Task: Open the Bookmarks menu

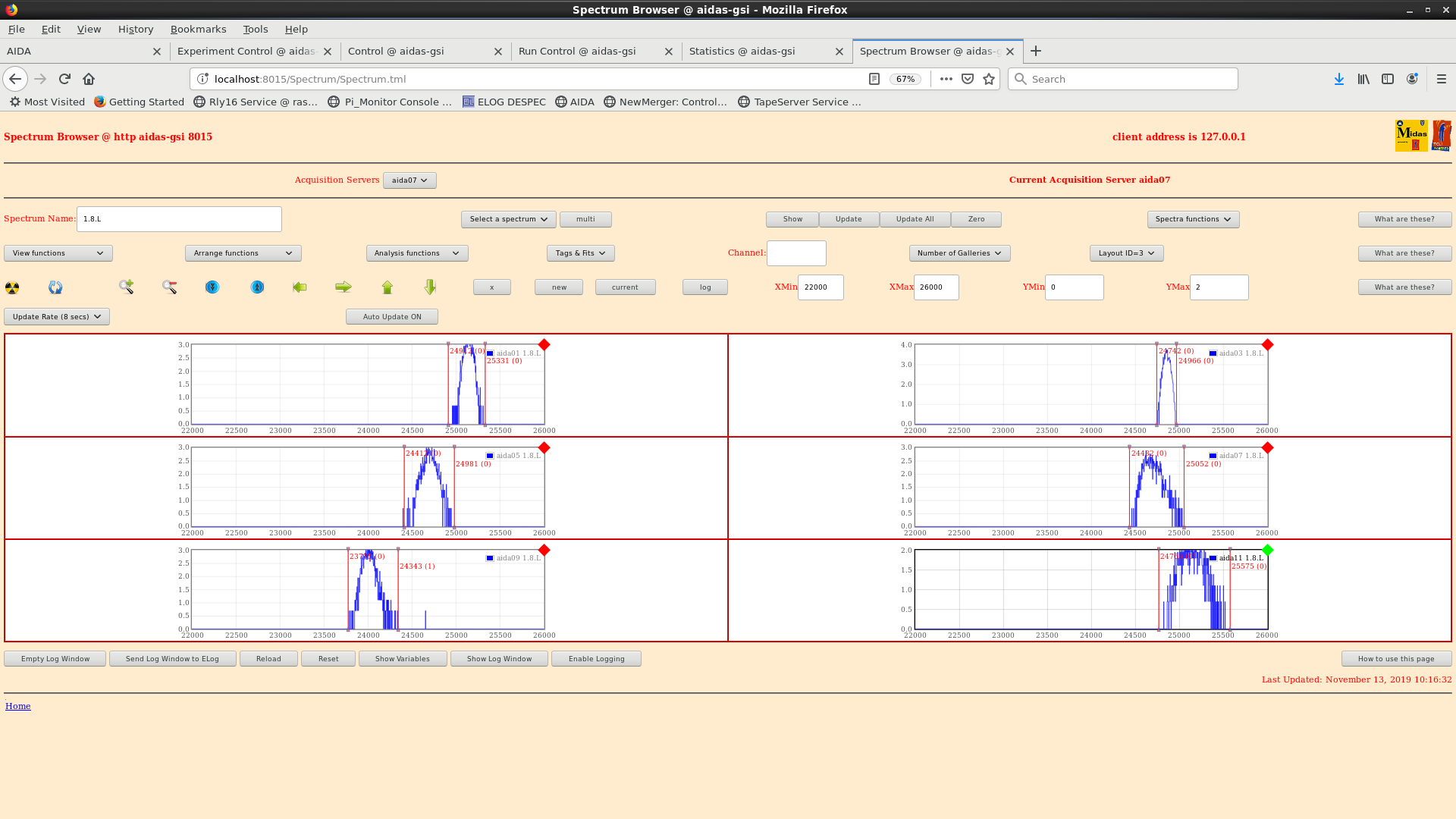Action: [x=198, y=29]
